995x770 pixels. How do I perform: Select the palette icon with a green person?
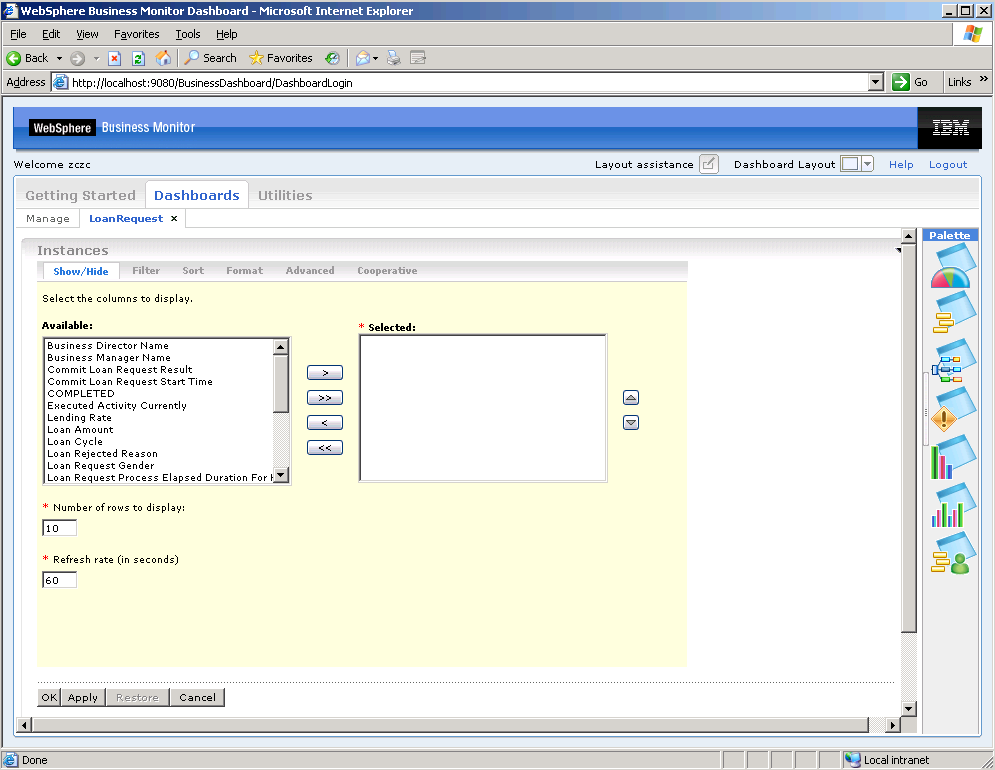tap(952, 553)
